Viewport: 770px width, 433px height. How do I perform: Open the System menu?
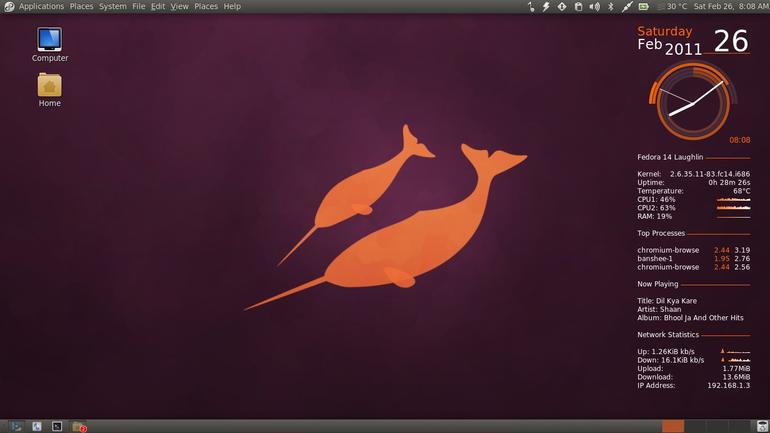click(x=112, y=6)
